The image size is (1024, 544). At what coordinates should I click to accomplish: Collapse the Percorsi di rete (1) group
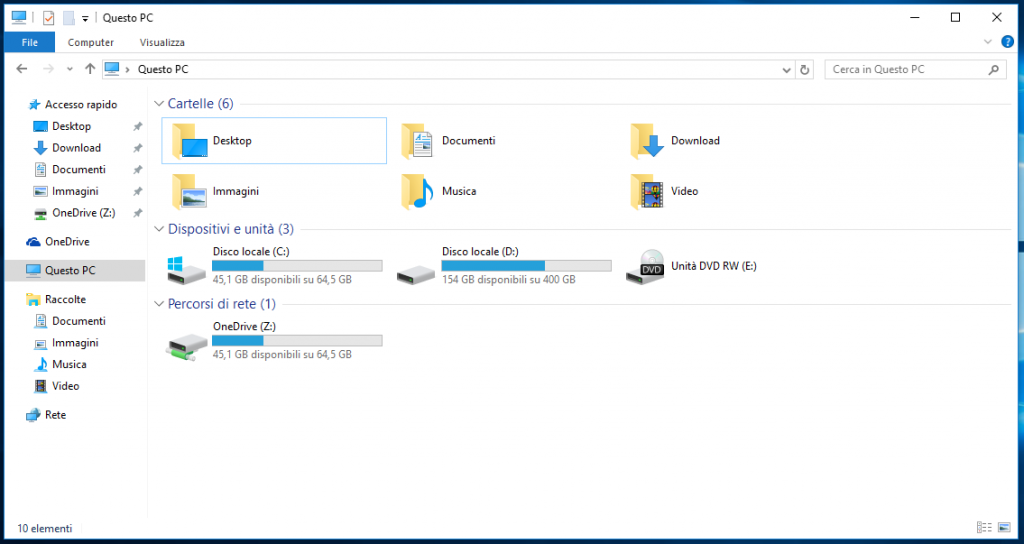(x=159, y=304)
